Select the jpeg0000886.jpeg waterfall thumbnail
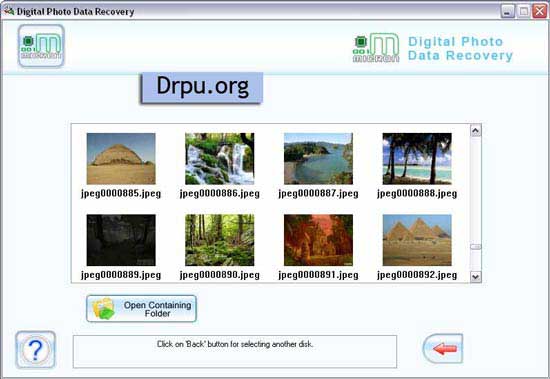This screenshot has height=379, width=550. pyautogui.click(x=220, y=159)
